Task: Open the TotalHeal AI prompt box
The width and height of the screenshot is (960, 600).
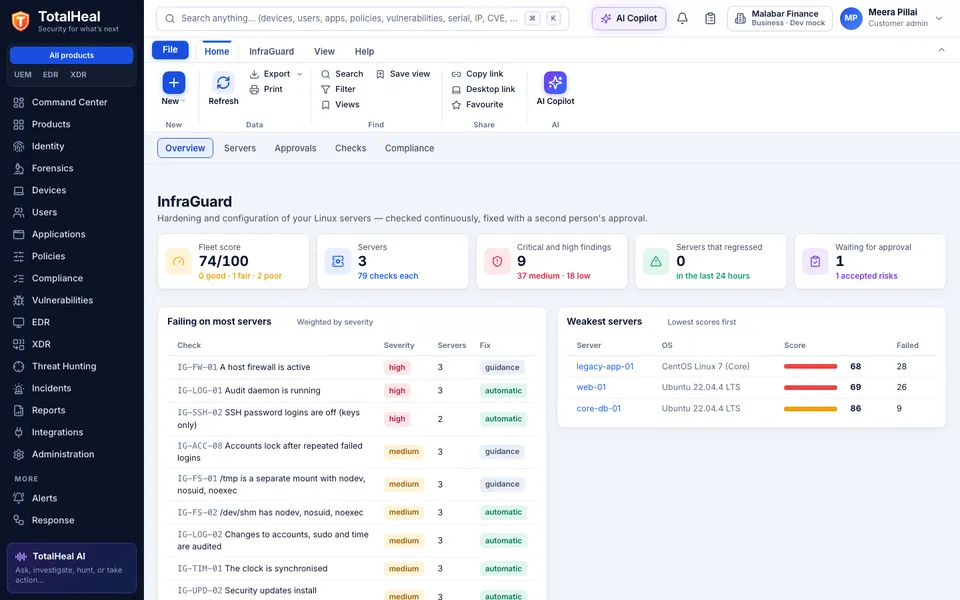Action: 72,568
